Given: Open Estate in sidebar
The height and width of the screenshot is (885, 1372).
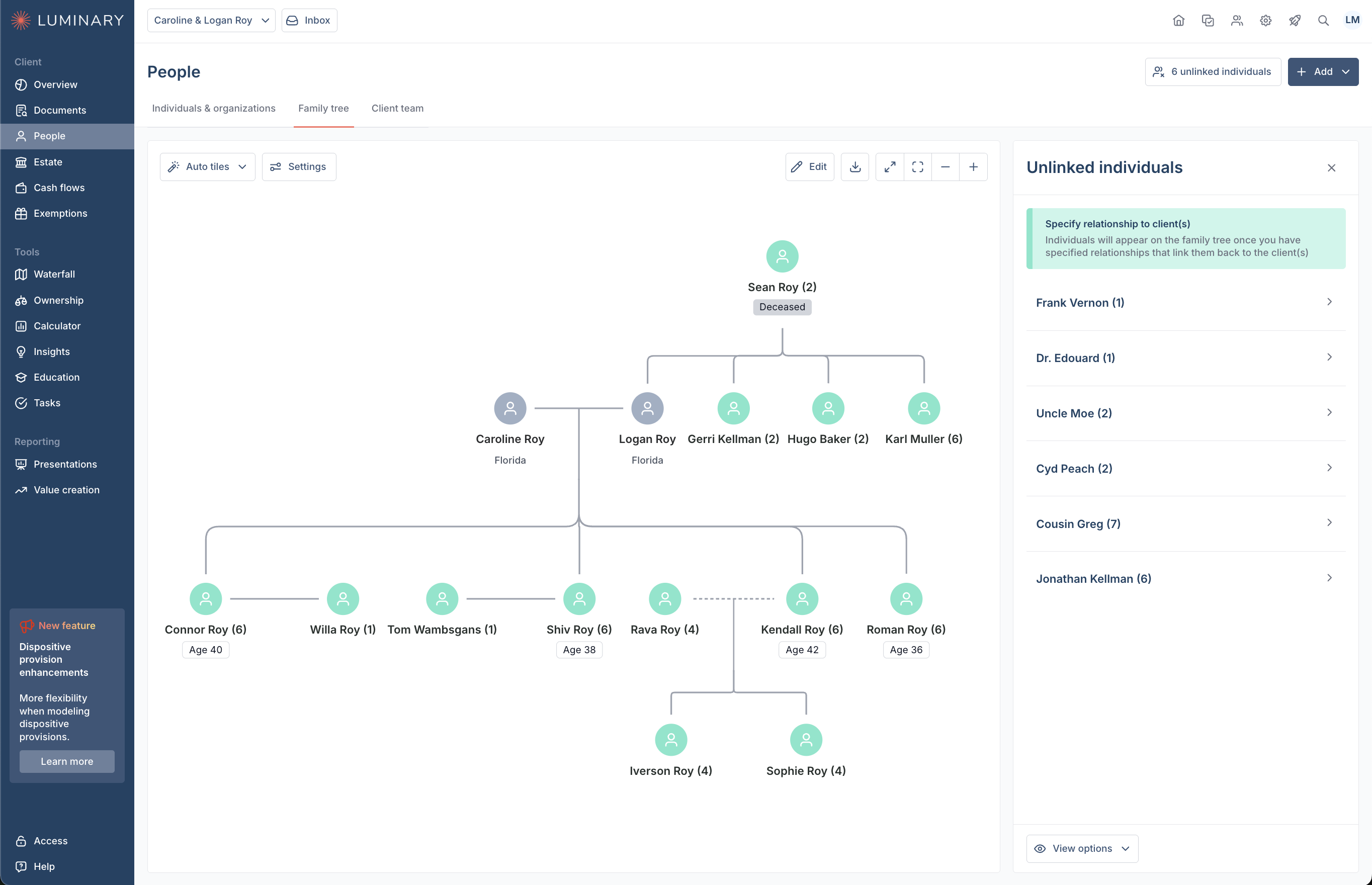Looking at the screenshot, I should [x=67, y=162].
